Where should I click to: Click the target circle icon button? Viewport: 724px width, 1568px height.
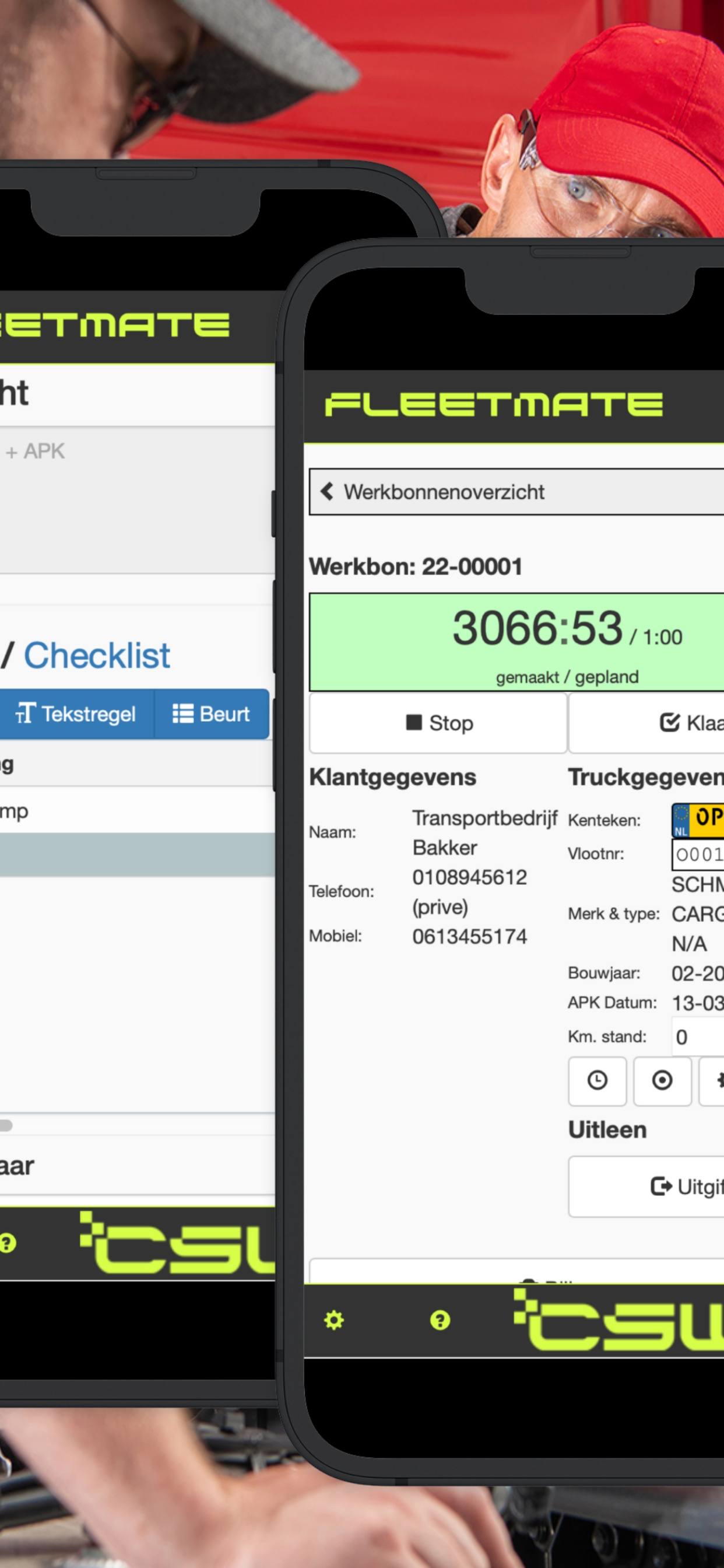tap(662, 1080)
